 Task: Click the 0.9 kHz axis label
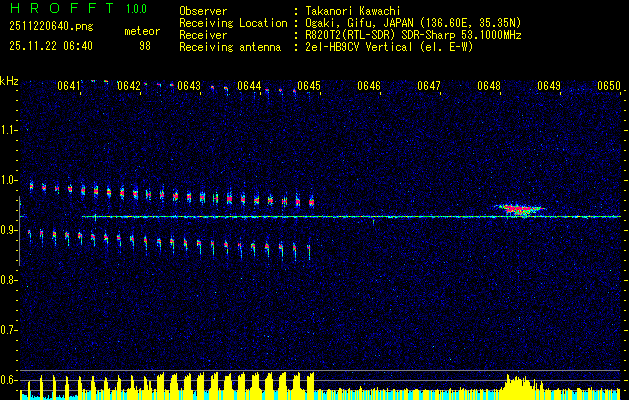pos(8,230)
